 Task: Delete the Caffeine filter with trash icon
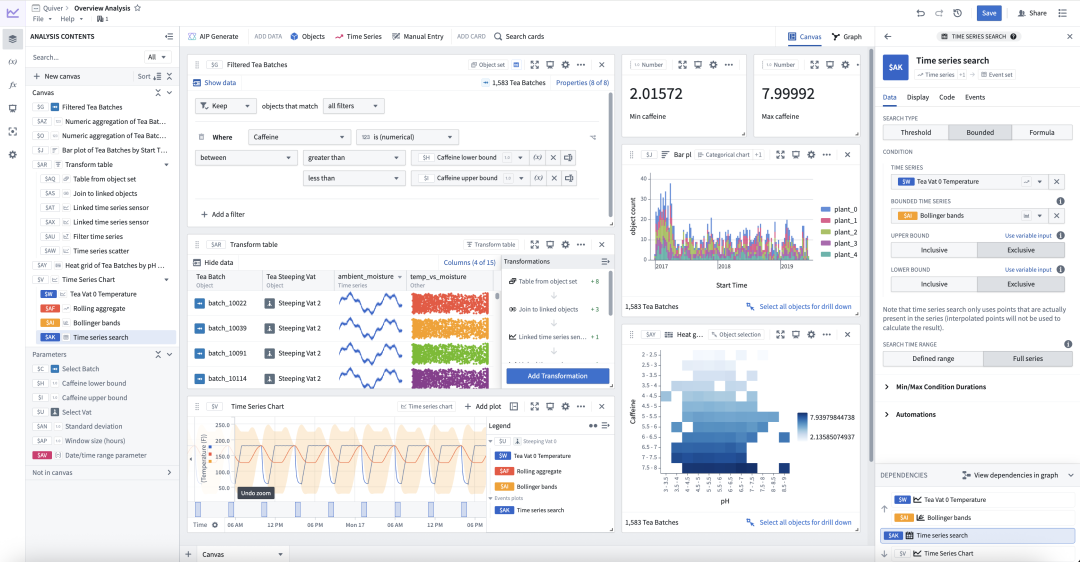(x=202, y=137)
